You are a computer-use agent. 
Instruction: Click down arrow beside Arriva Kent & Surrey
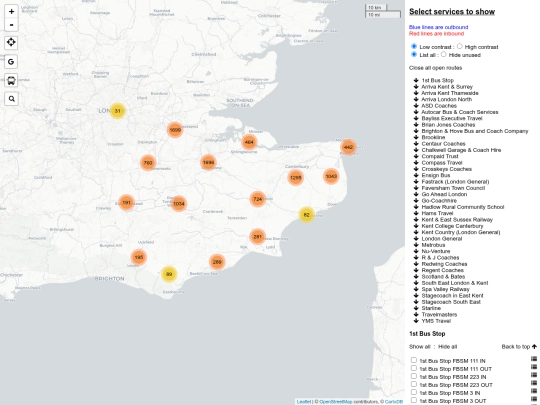click(x=416, y=86)
